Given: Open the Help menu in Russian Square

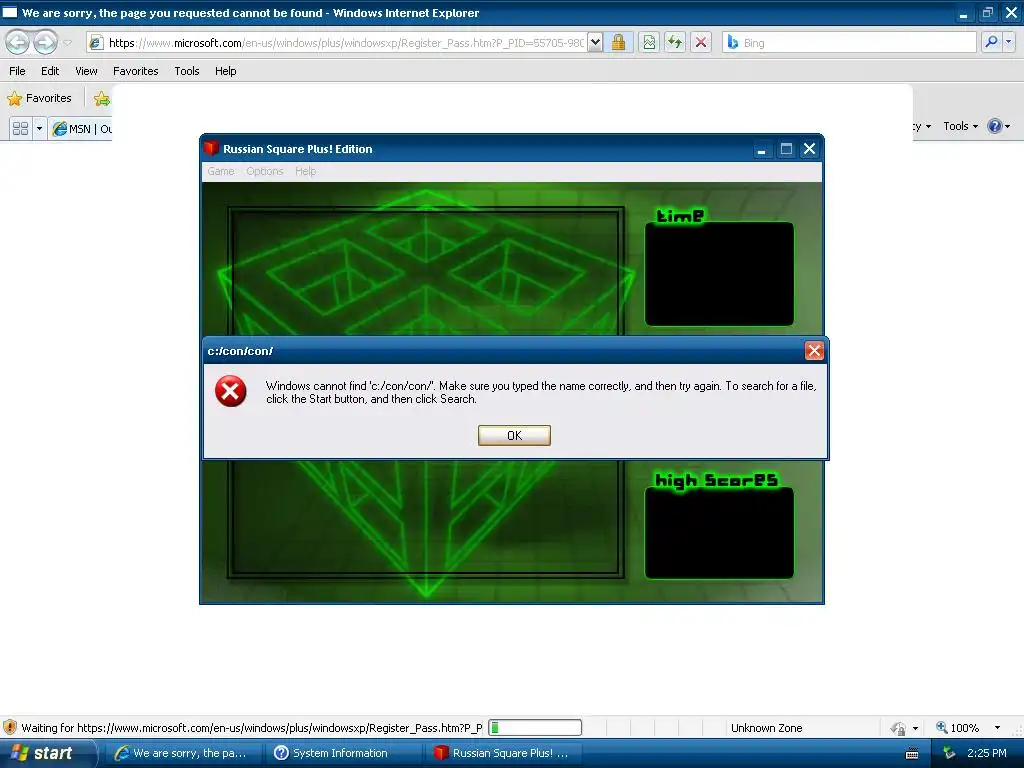Looking at the screenshot, I should 305,171.
